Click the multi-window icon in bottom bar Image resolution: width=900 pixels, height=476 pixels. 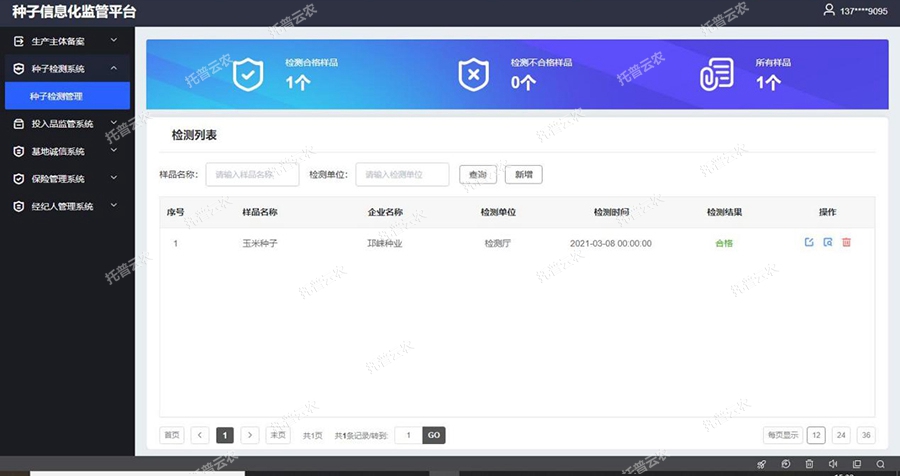pyautogui.click(x=857, y=465)
